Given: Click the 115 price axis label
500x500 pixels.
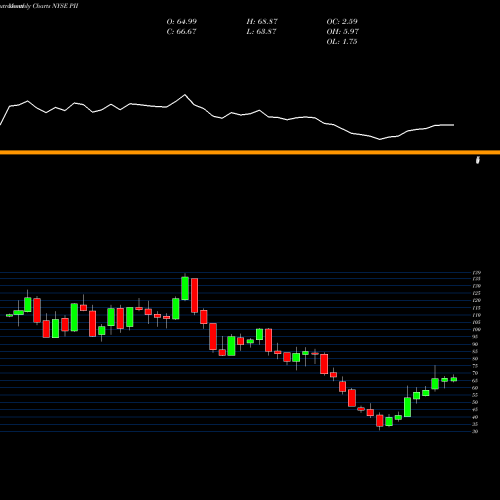Looking at the screenshot, I should (477, 308).
